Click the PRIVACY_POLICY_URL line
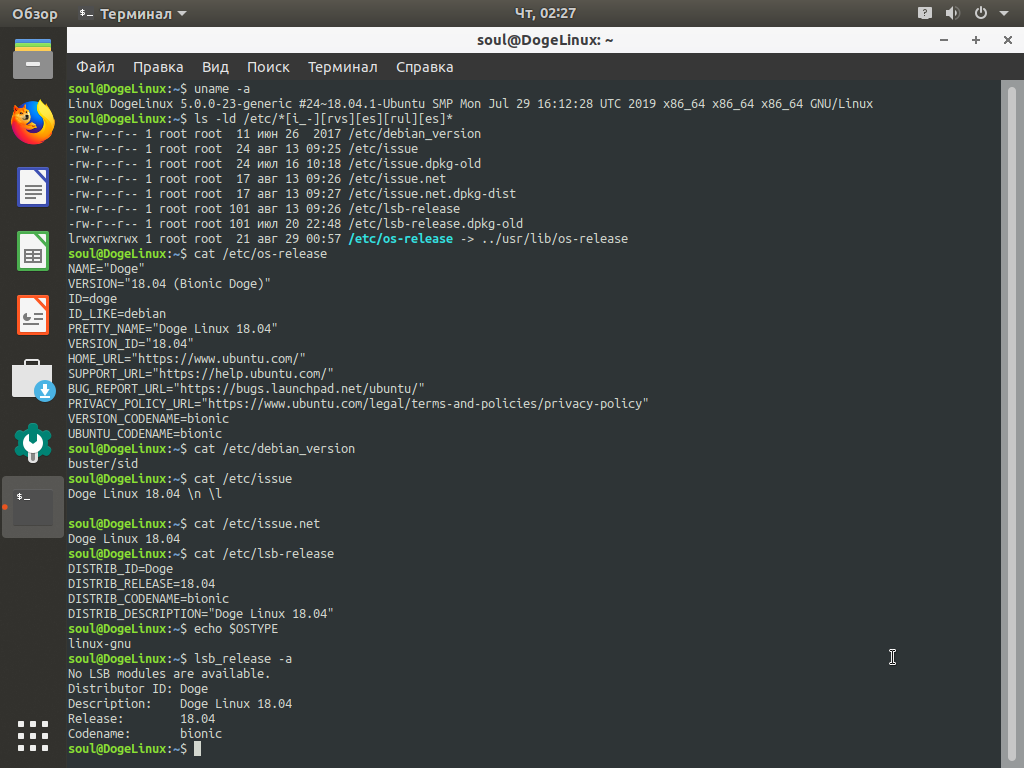 358,404
